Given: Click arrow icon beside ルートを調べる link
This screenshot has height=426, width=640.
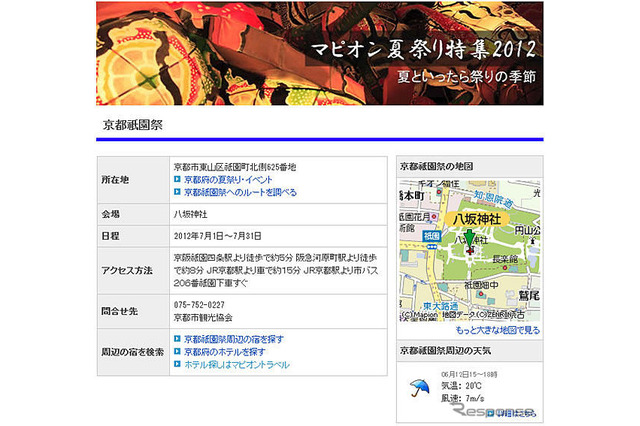Looking at the screenshot, I should coord(177,192).
